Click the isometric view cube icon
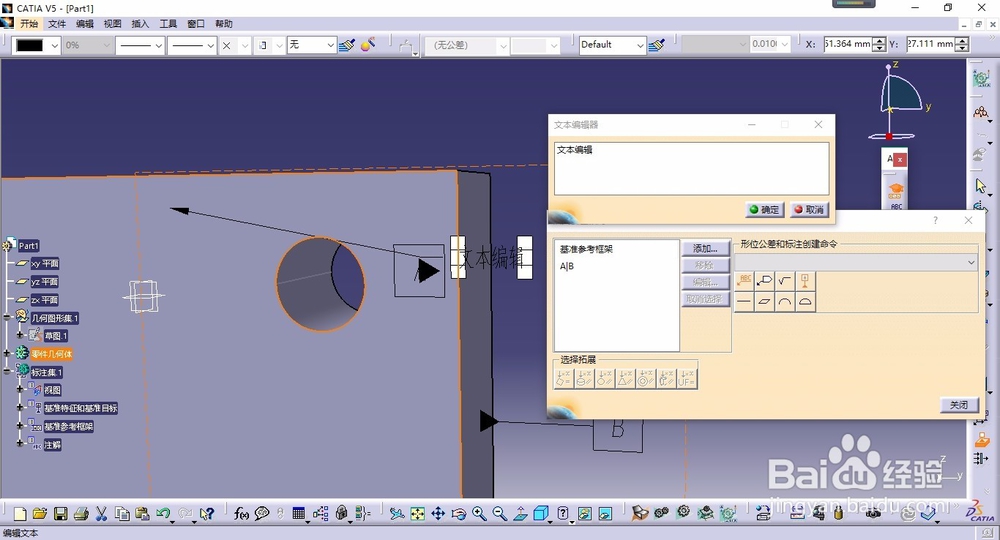Viewport: 1000px width, 540px height. (x=541, y=514)
